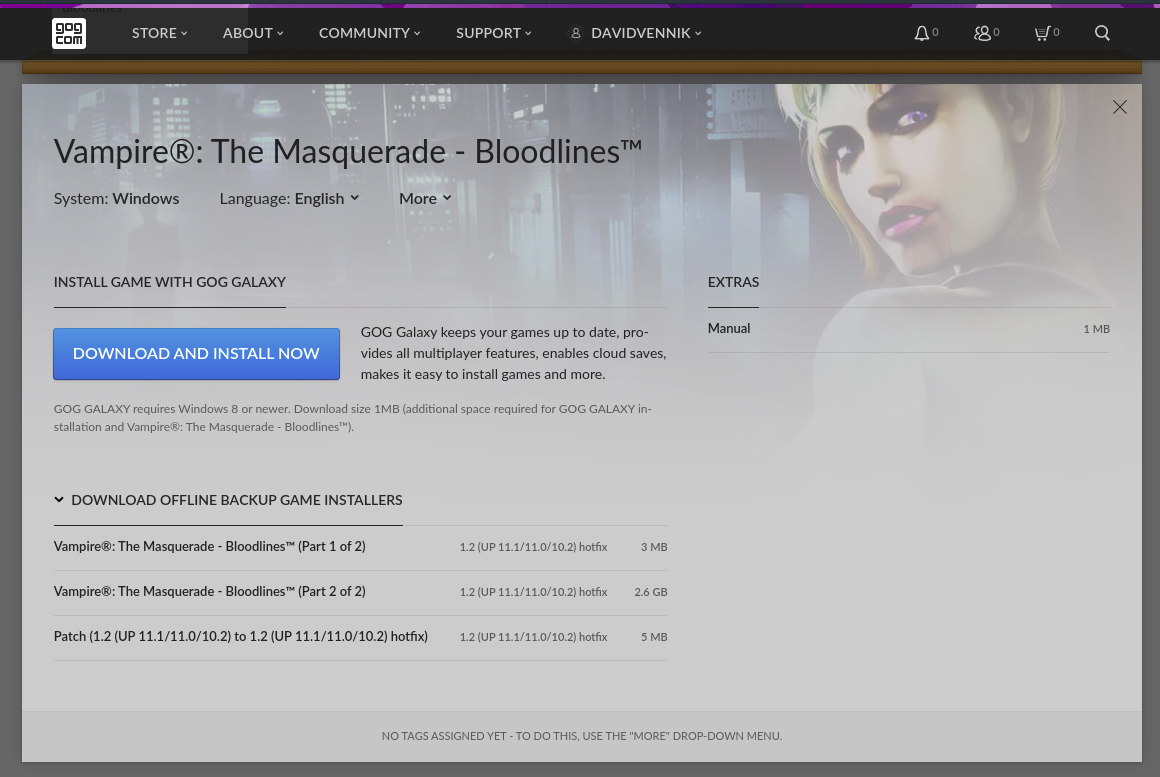Collapse Download Offline Backup Game Installers section
The height and width of the screenshot is (777, 1160).
(228, 500)
